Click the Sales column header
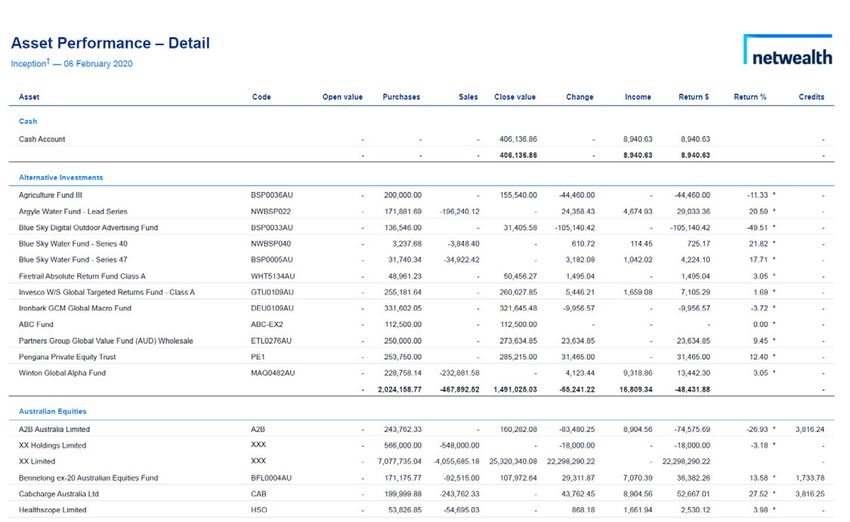The width and height of the screenshot is (850, 522). coord(468,97)
